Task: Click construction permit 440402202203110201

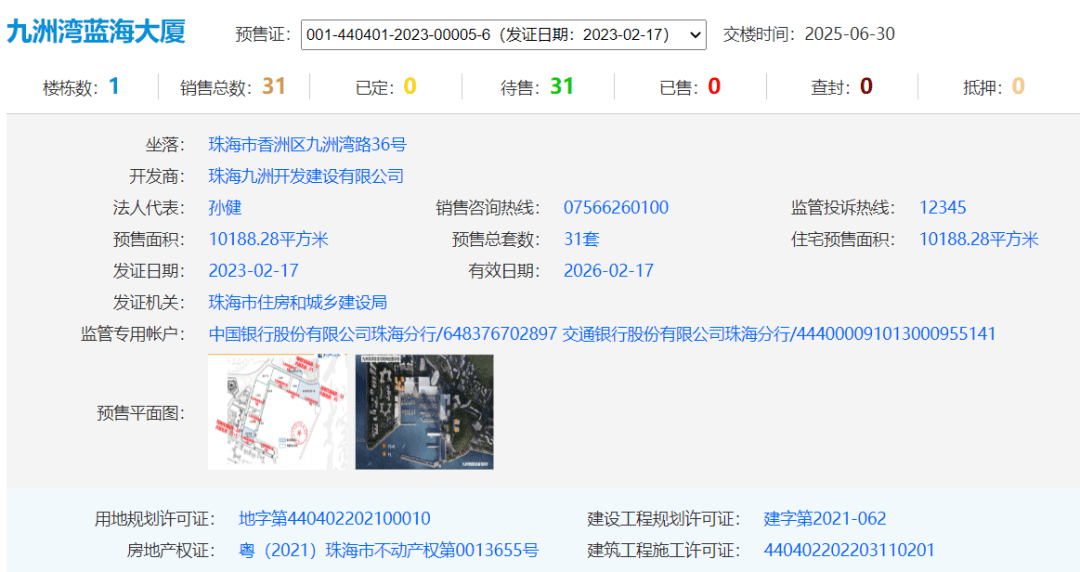Action: coord(849,551)
